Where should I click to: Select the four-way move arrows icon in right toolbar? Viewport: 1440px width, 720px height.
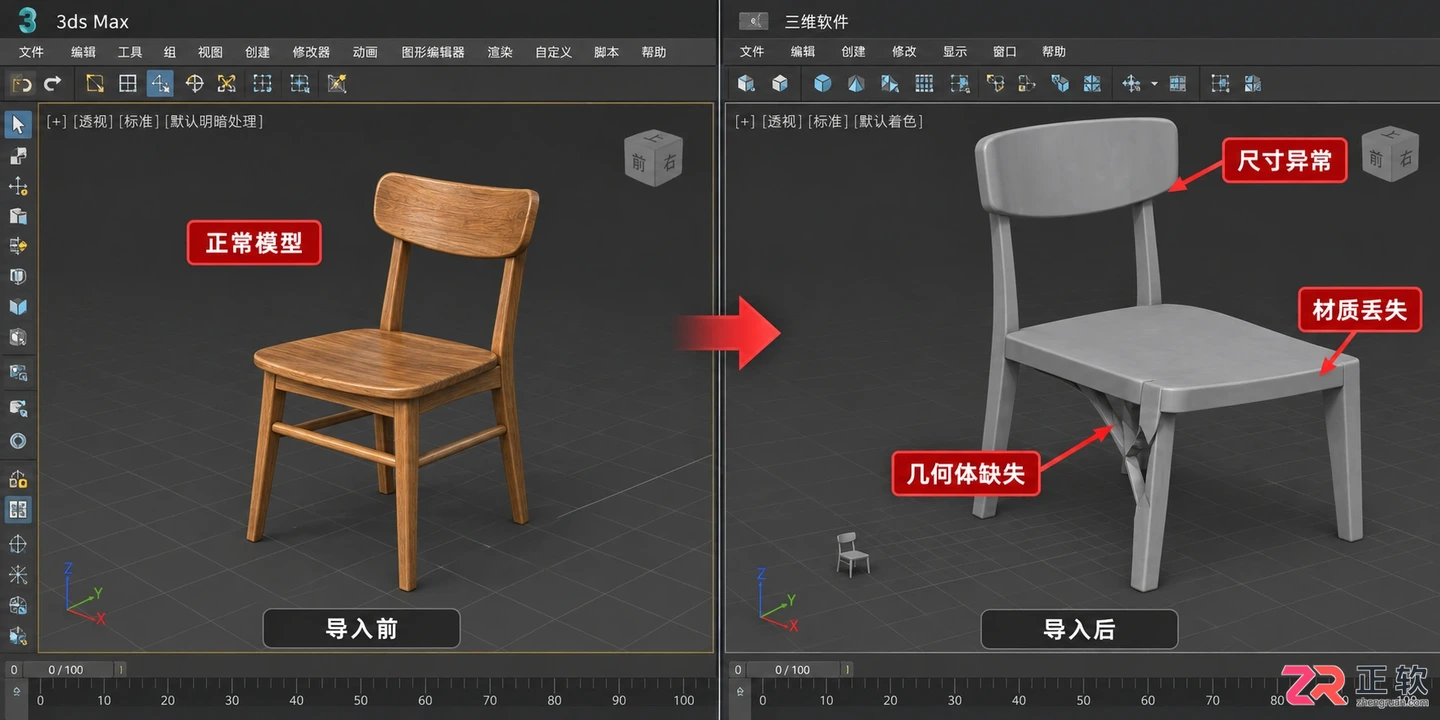coord(1131,83)
